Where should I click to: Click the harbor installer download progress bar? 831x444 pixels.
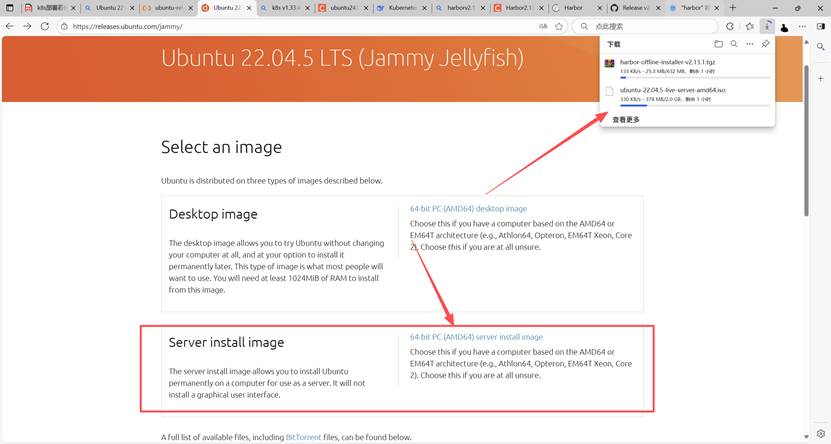[695, 77]
